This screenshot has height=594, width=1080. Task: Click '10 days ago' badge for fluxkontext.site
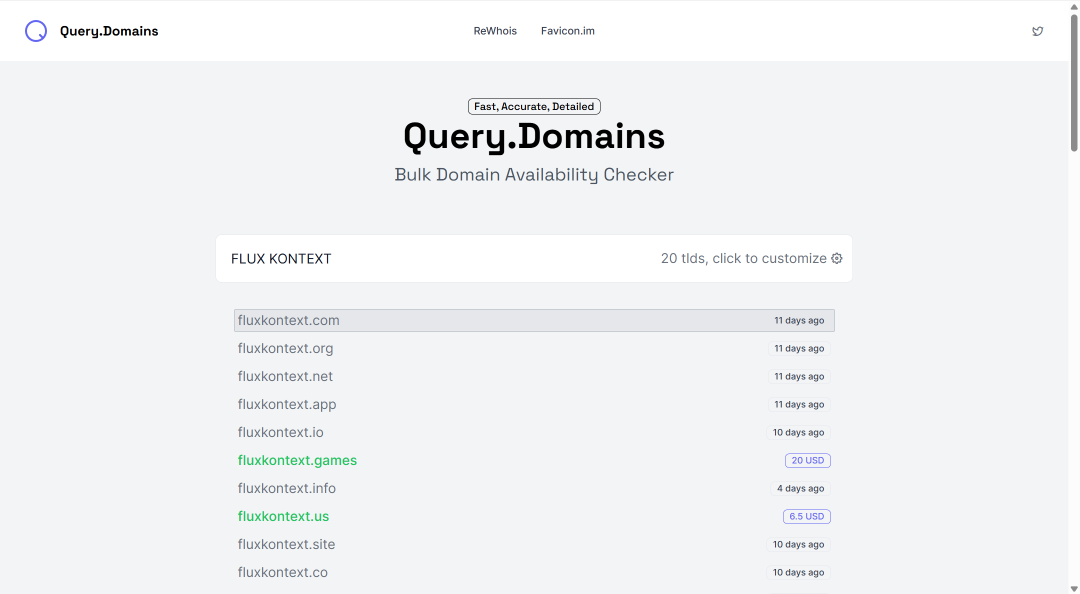(798, 544)
